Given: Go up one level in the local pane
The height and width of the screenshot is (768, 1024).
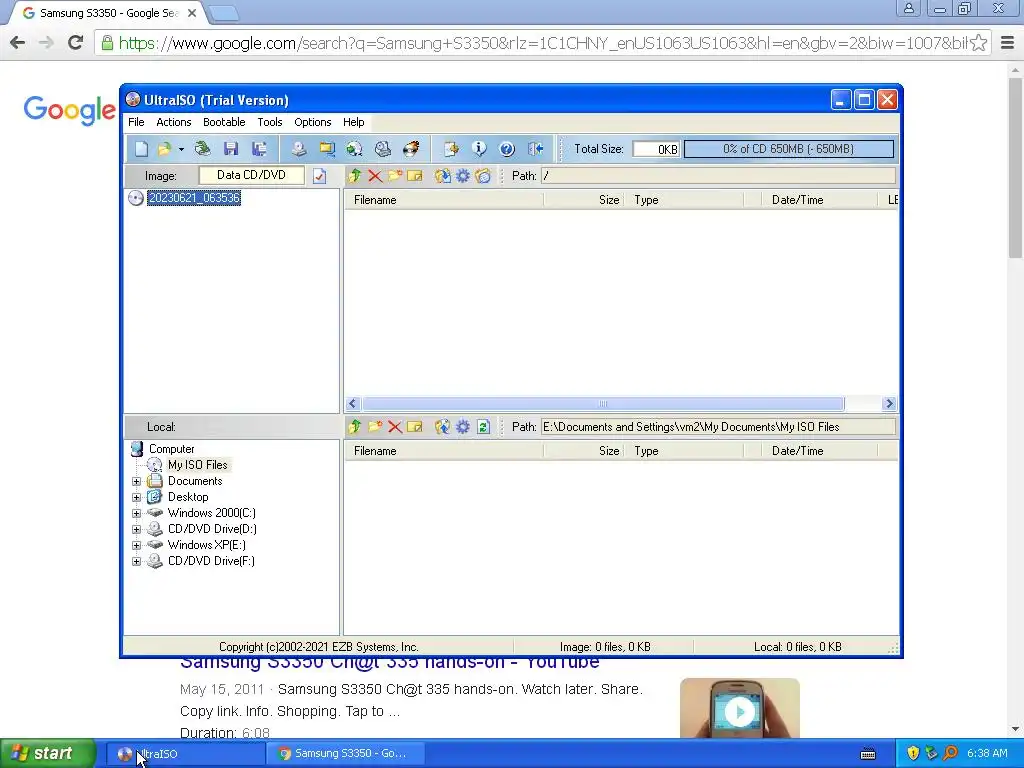Looking at the screenshot, I should (x=355, y=426).
